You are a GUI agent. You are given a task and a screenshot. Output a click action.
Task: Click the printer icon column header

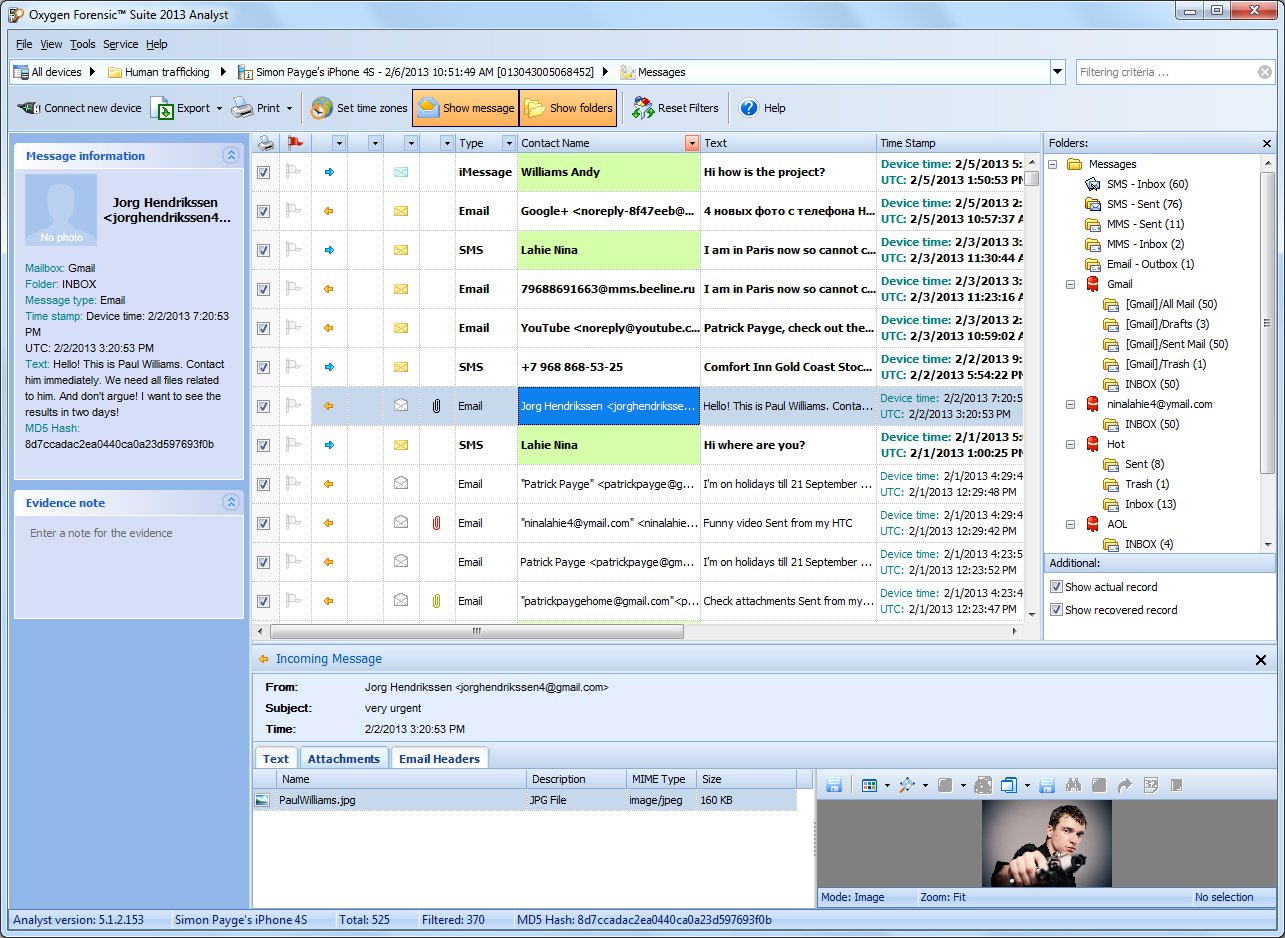266,143
